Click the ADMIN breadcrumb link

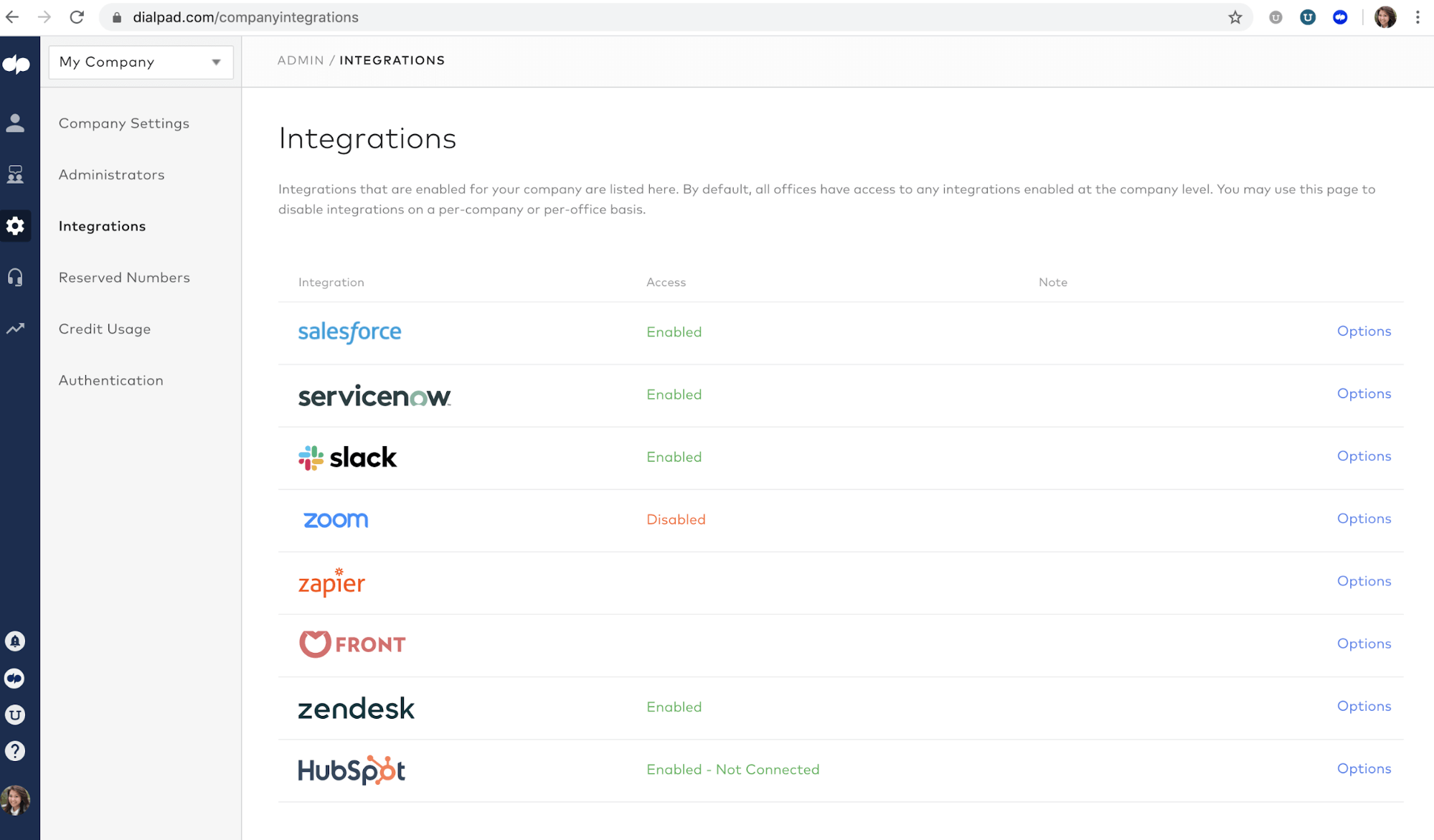[x=301, y=60]
